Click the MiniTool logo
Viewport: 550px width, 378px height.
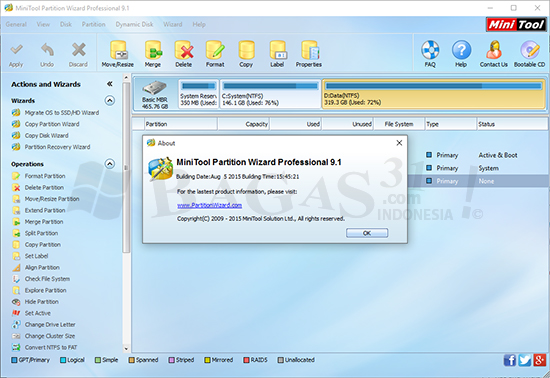pyautogui.click(x=516, y=25)
